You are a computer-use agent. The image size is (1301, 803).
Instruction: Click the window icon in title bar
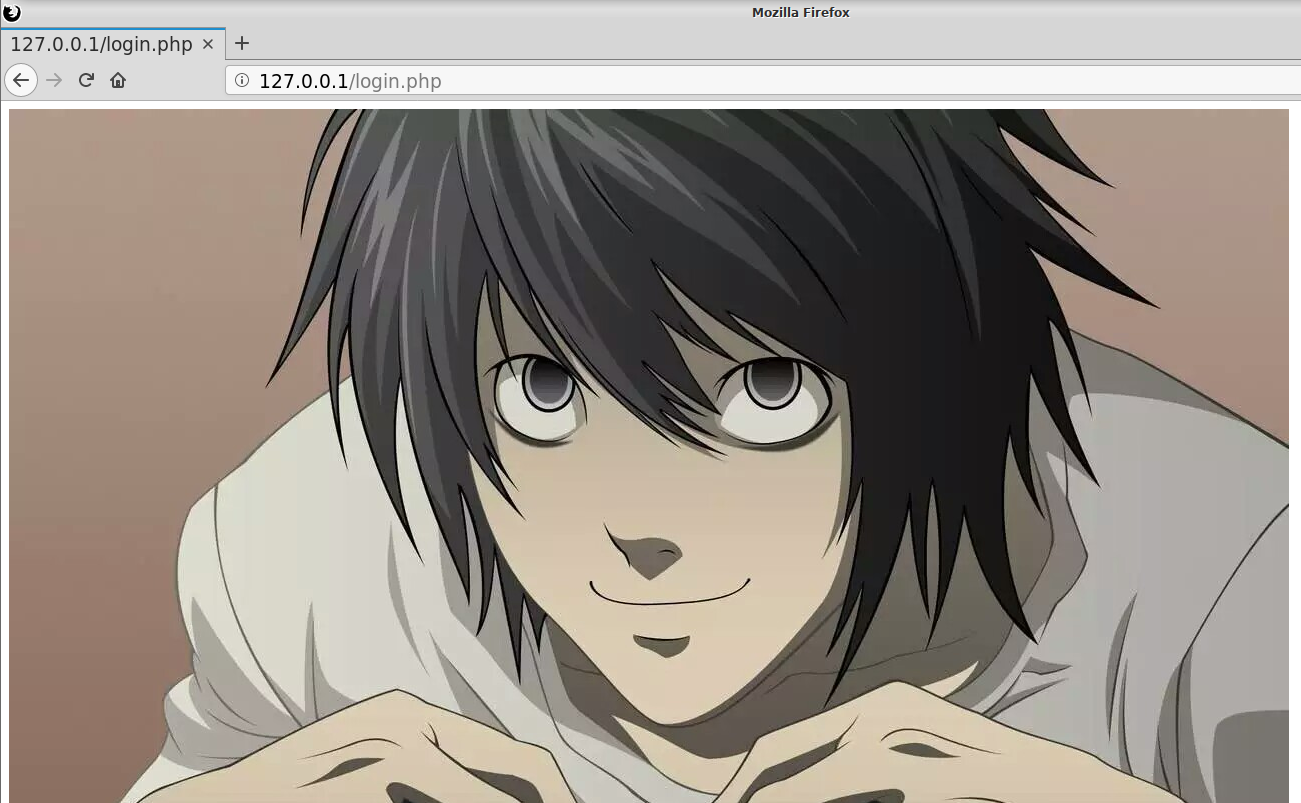(x=12, y=13)
